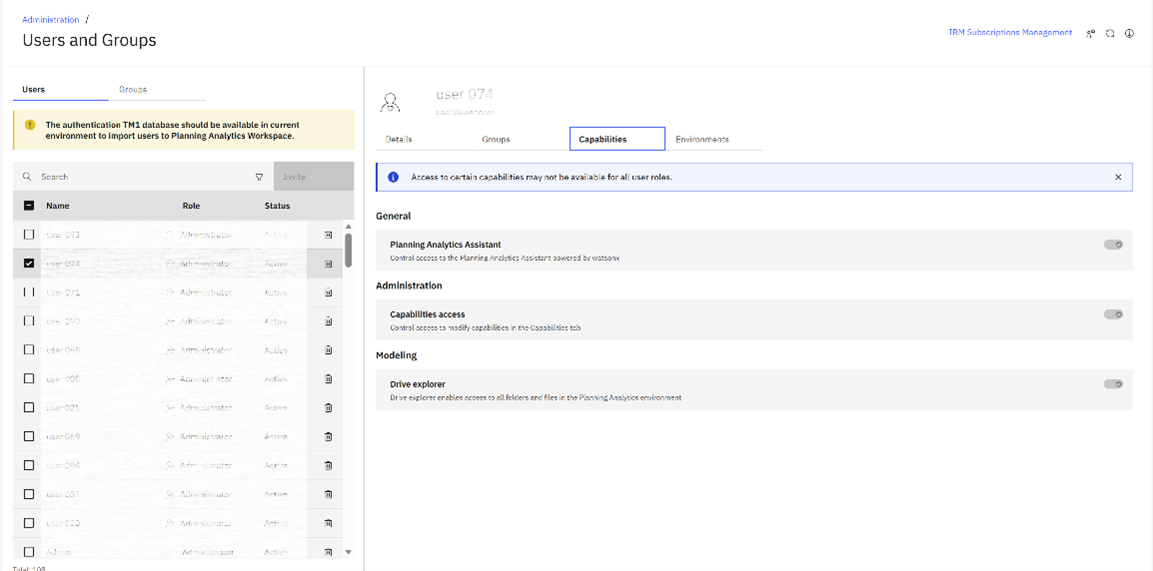The width and height of the screenshot is (1153, 571).
Task: Click the trash icon for user 074
Action: pyautogui.click(x=328, y=264)
